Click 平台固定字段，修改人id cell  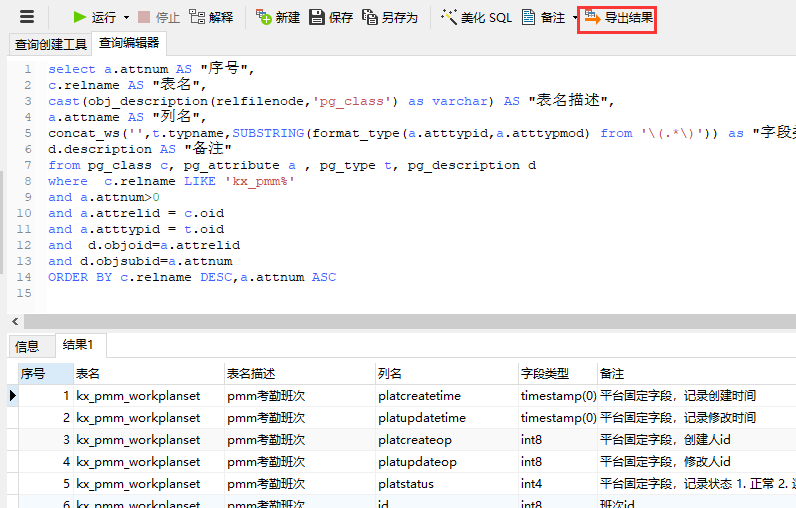pyautogui.click(x=696, y=462)
